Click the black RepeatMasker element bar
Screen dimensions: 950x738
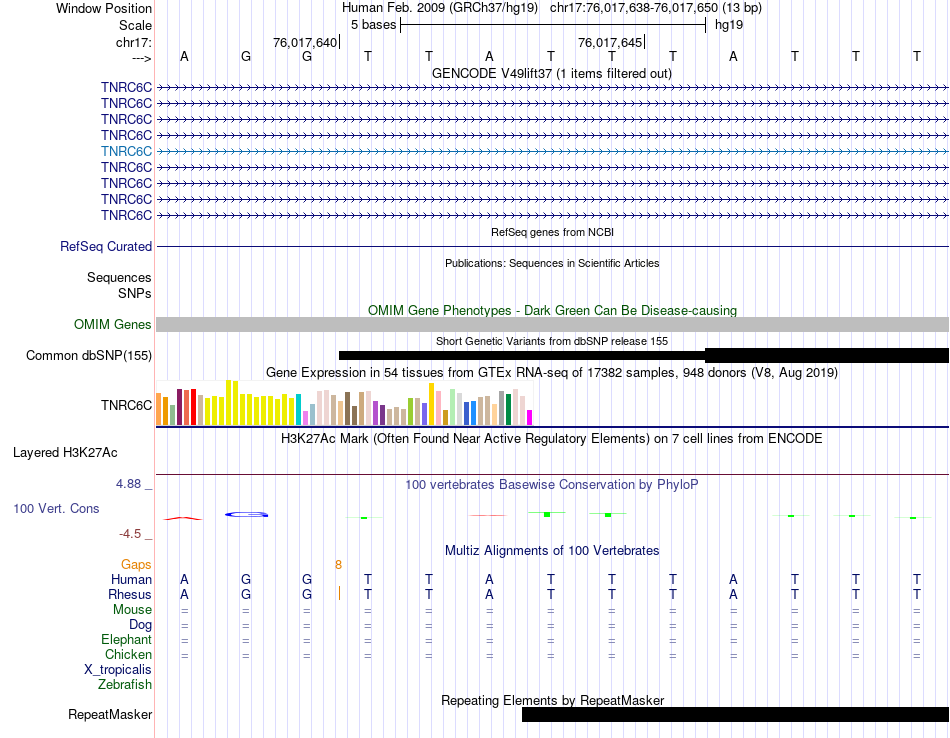pyautogui.click(x=736, y=714)
